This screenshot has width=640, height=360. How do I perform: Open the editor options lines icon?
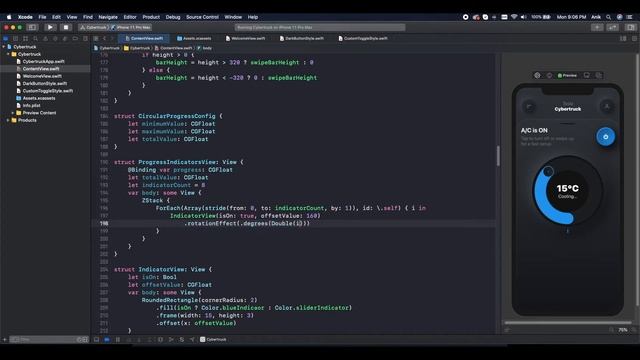click(623, 38)
